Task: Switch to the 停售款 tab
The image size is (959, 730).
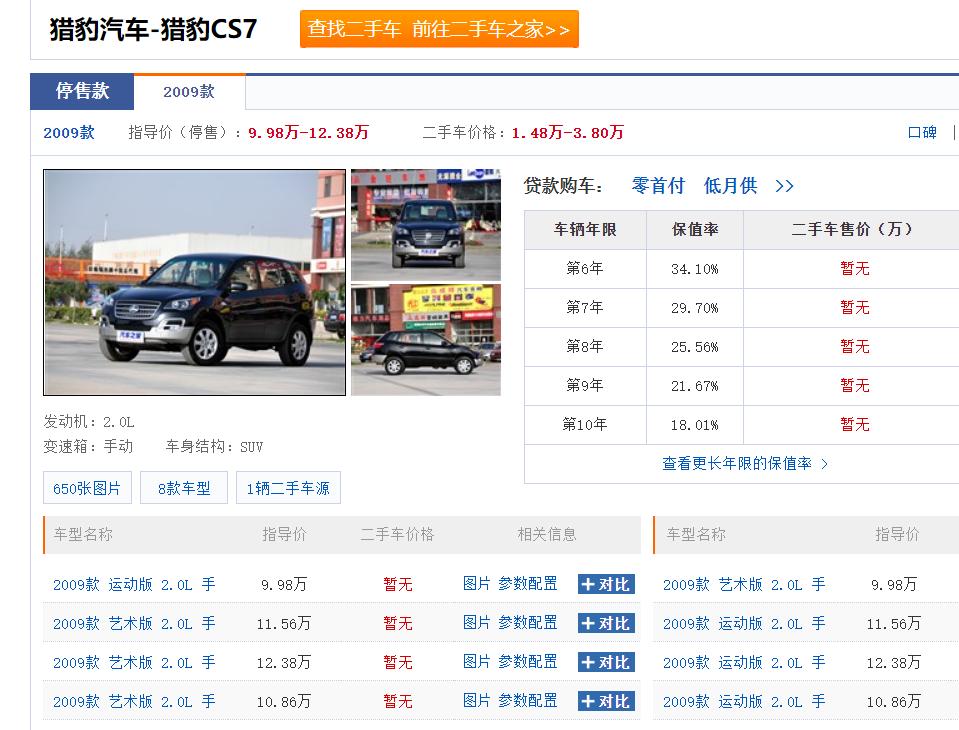Action: pyautogui.click(x=85, y=90)
